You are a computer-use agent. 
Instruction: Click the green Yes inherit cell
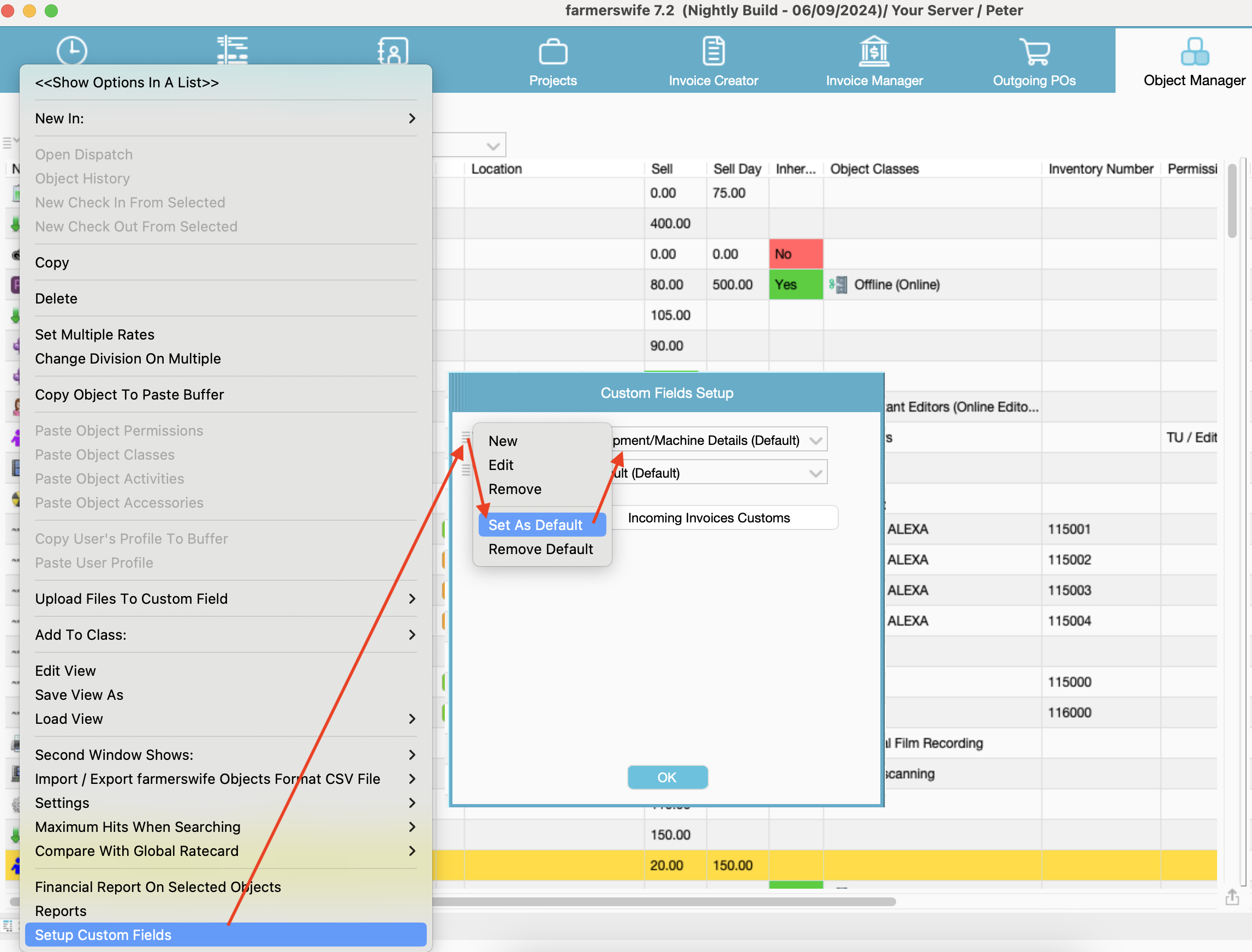coord(795,284)
